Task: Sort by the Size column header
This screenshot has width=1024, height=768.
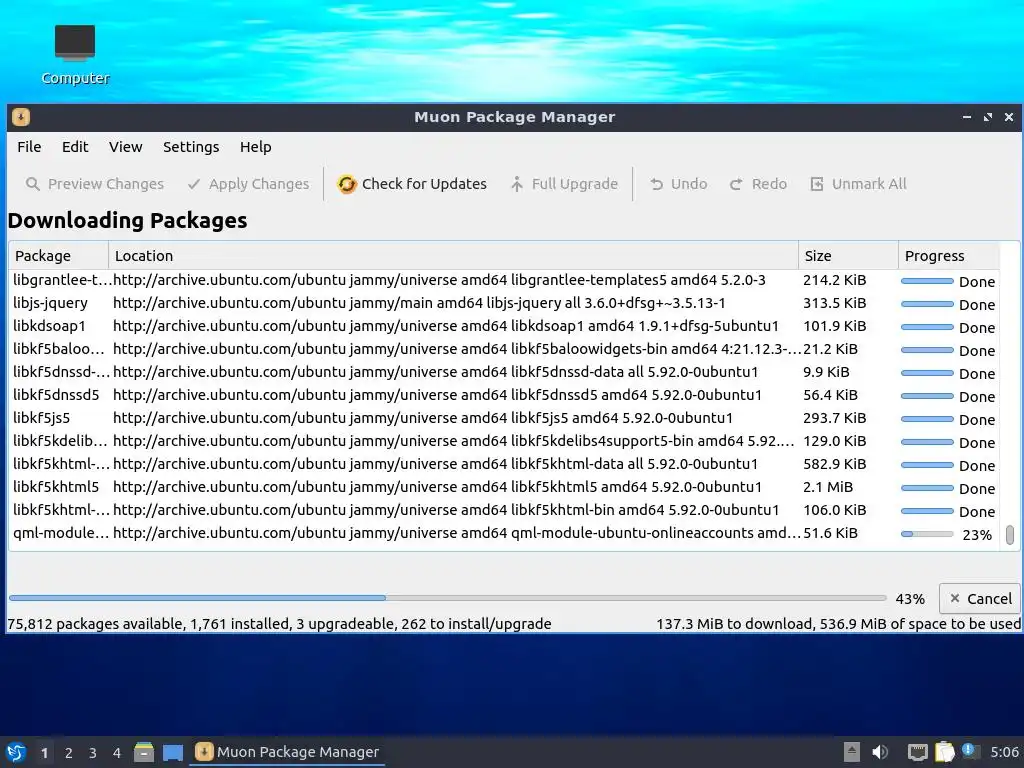Action: pyautogui.click(x=848, y=256)
